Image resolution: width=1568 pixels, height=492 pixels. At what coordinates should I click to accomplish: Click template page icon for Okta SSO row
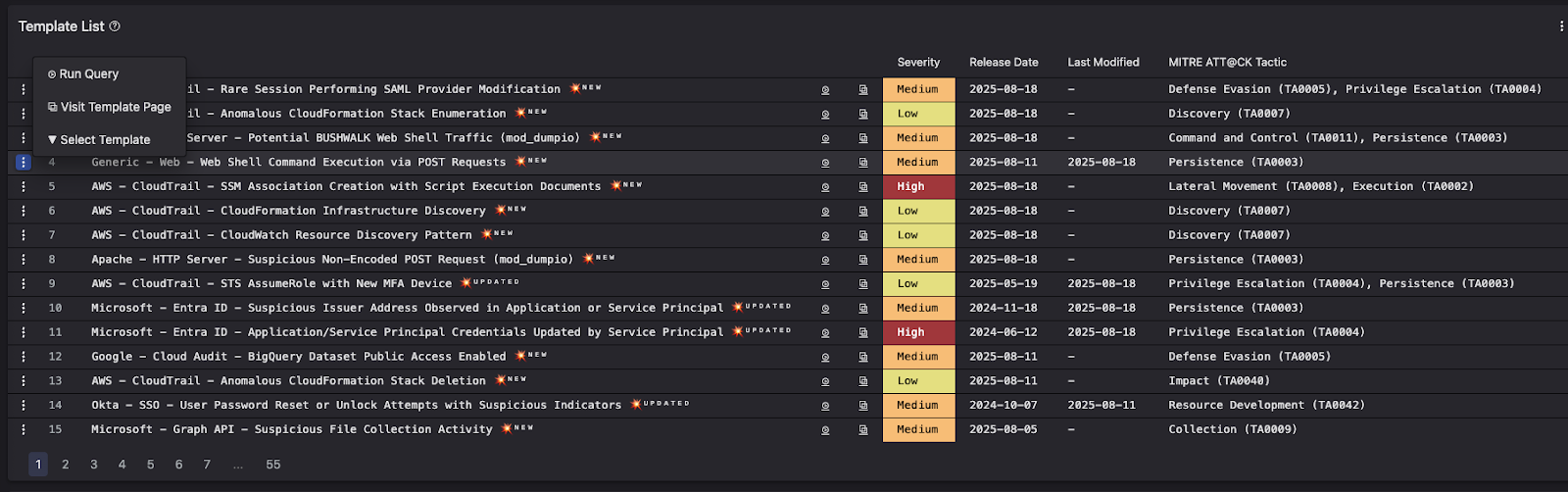click(863, 406)
